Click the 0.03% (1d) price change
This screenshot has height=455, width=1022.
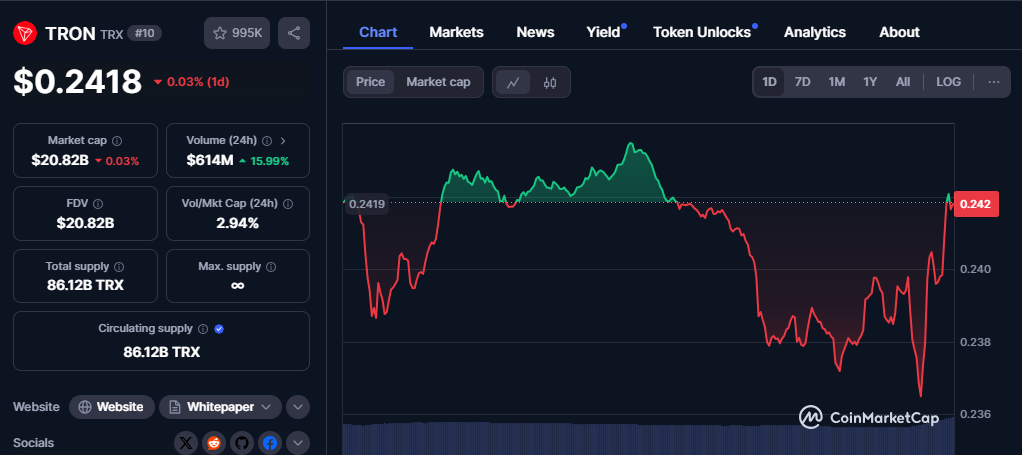point(192,82)
